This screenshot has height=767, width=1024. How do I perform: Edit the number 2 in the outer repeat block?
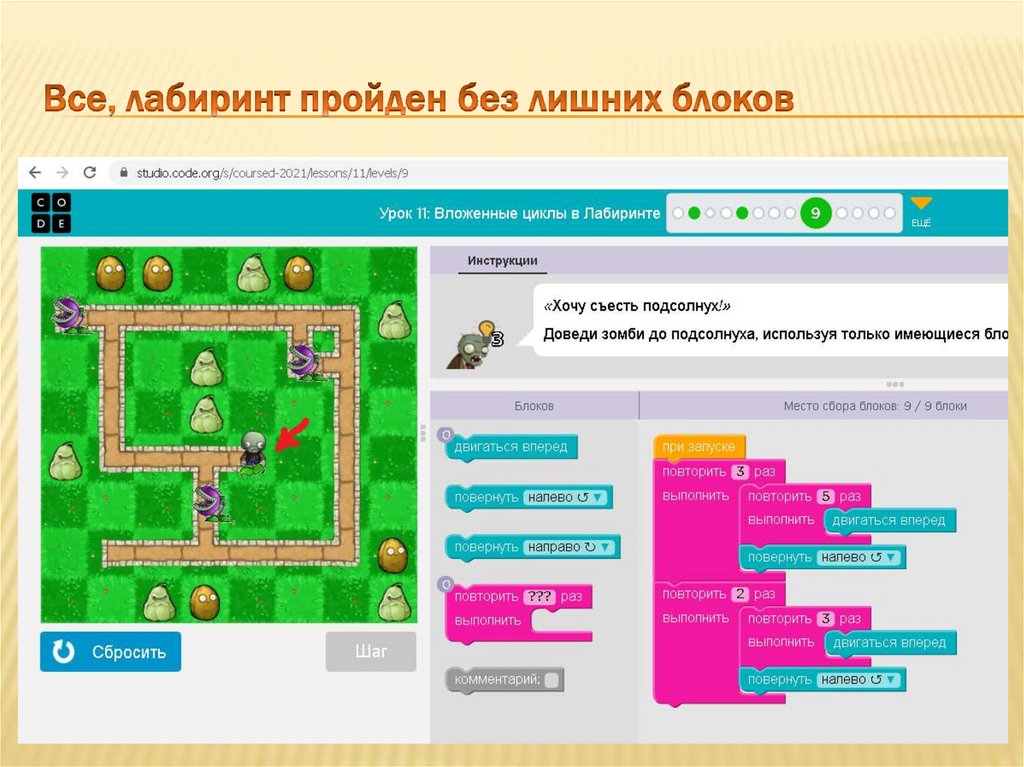(x=740, y=594)
